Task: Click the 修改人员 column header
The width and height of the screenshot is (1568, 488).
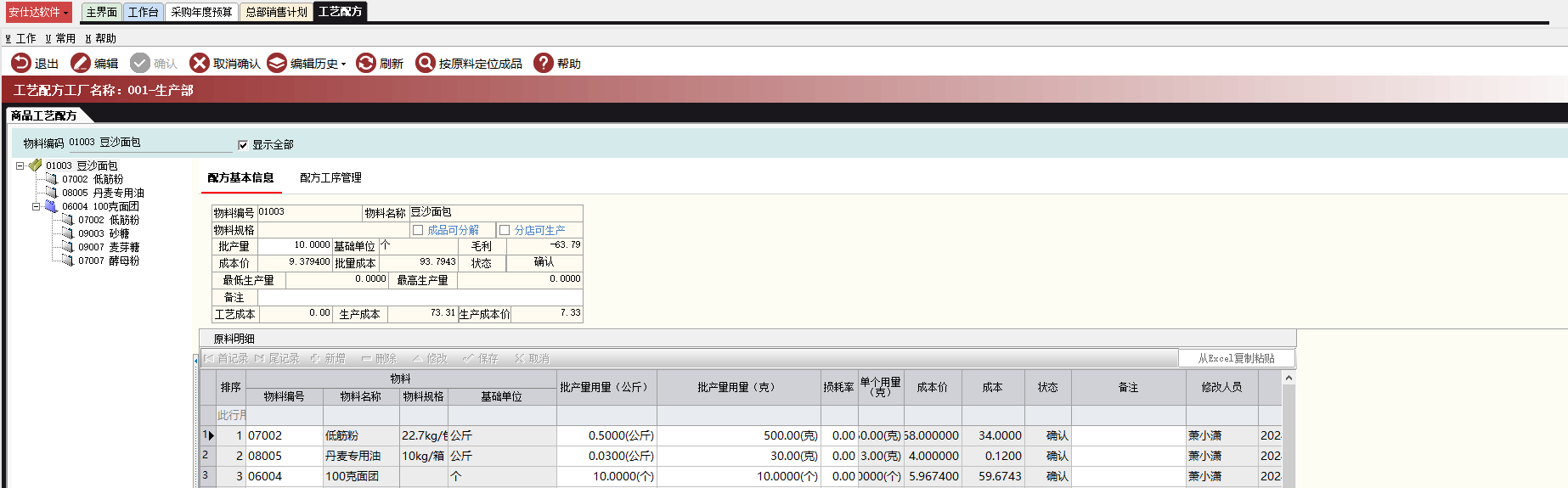Action: [x=1221, y=387]
